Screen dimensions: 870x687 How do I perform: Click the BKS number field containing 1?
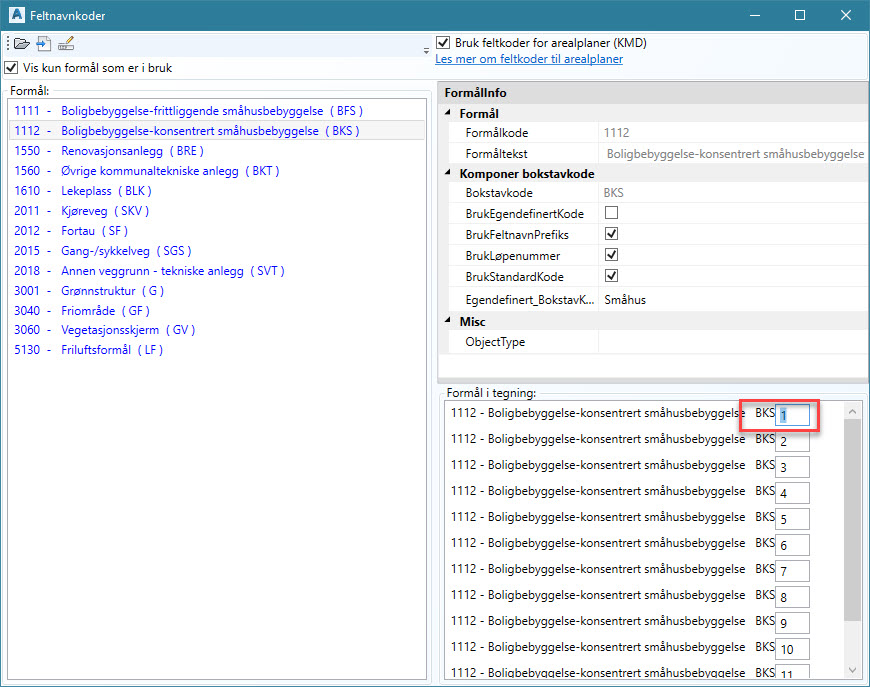[x=793, y=415]
